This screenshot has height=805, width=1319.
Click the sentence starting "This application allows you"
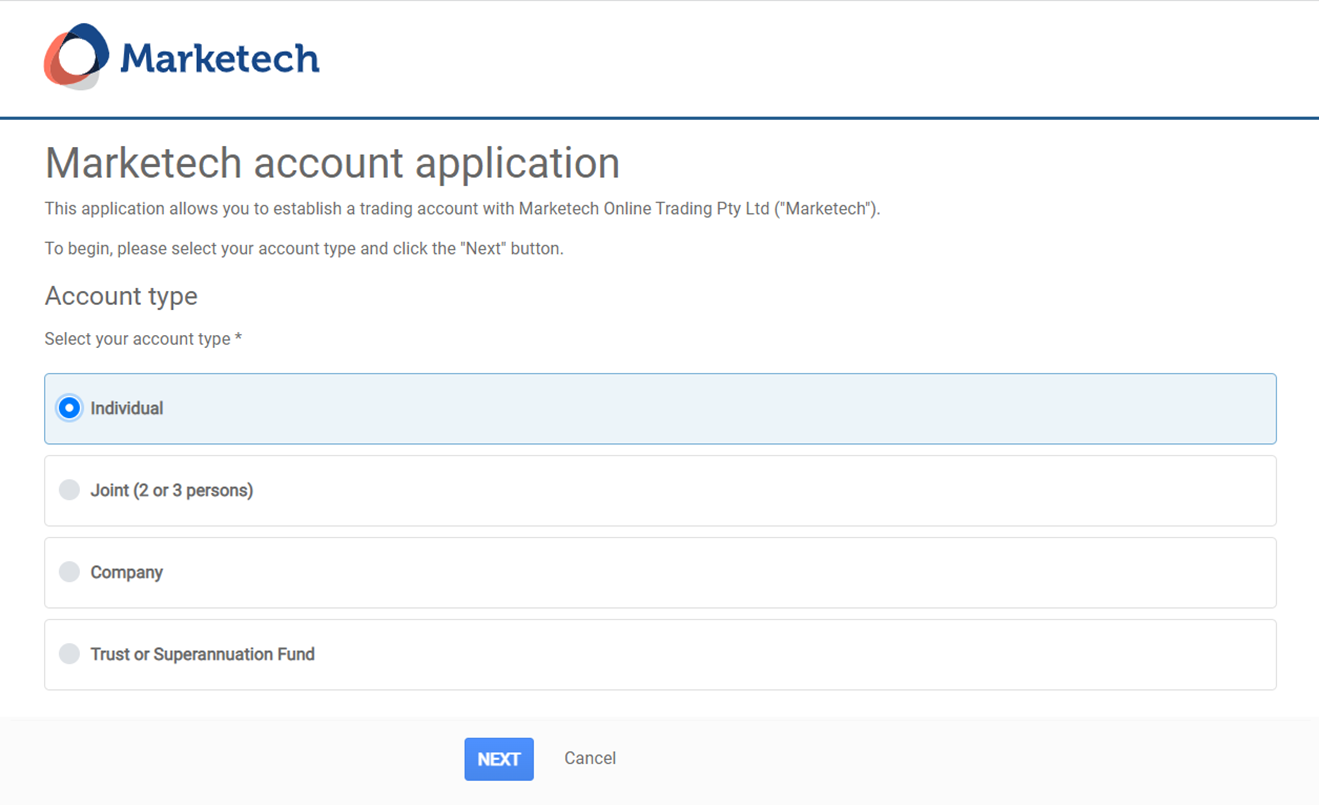[462, 209]
